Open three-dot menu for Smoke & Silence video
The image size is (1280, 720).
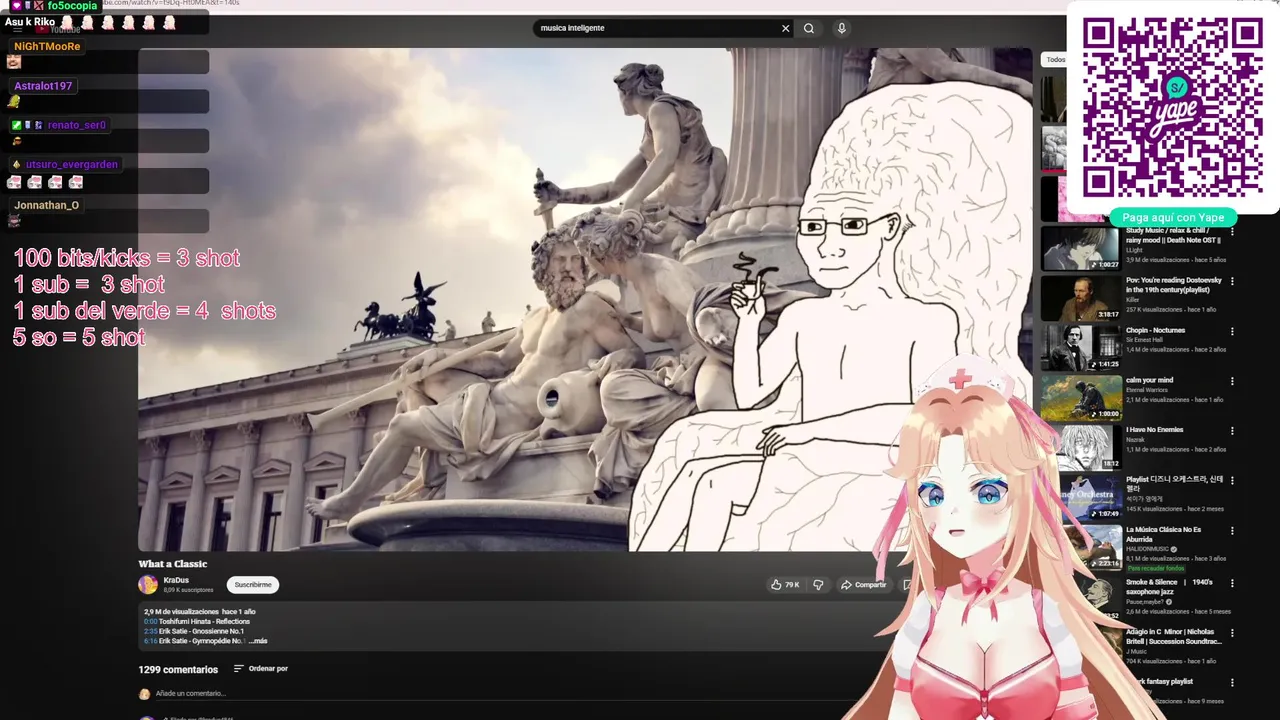tap(1232, 583)
